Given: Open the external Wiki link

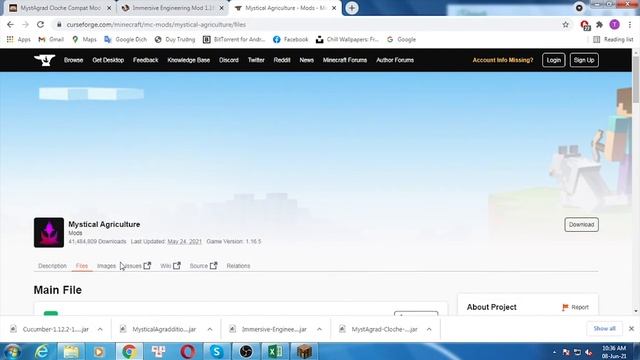Looking at the screenshot, I should click(x=170, y=266).
